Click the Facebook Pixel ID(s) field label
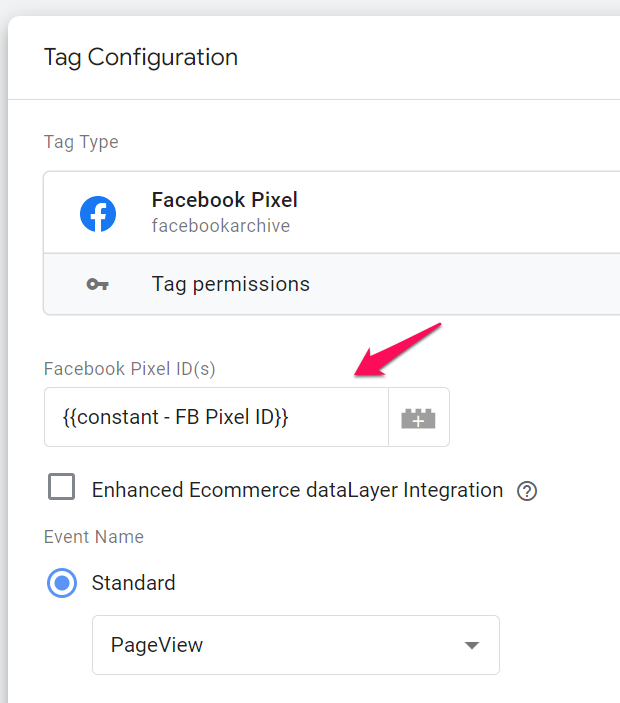The image size is (620, 703). point(129,369)
